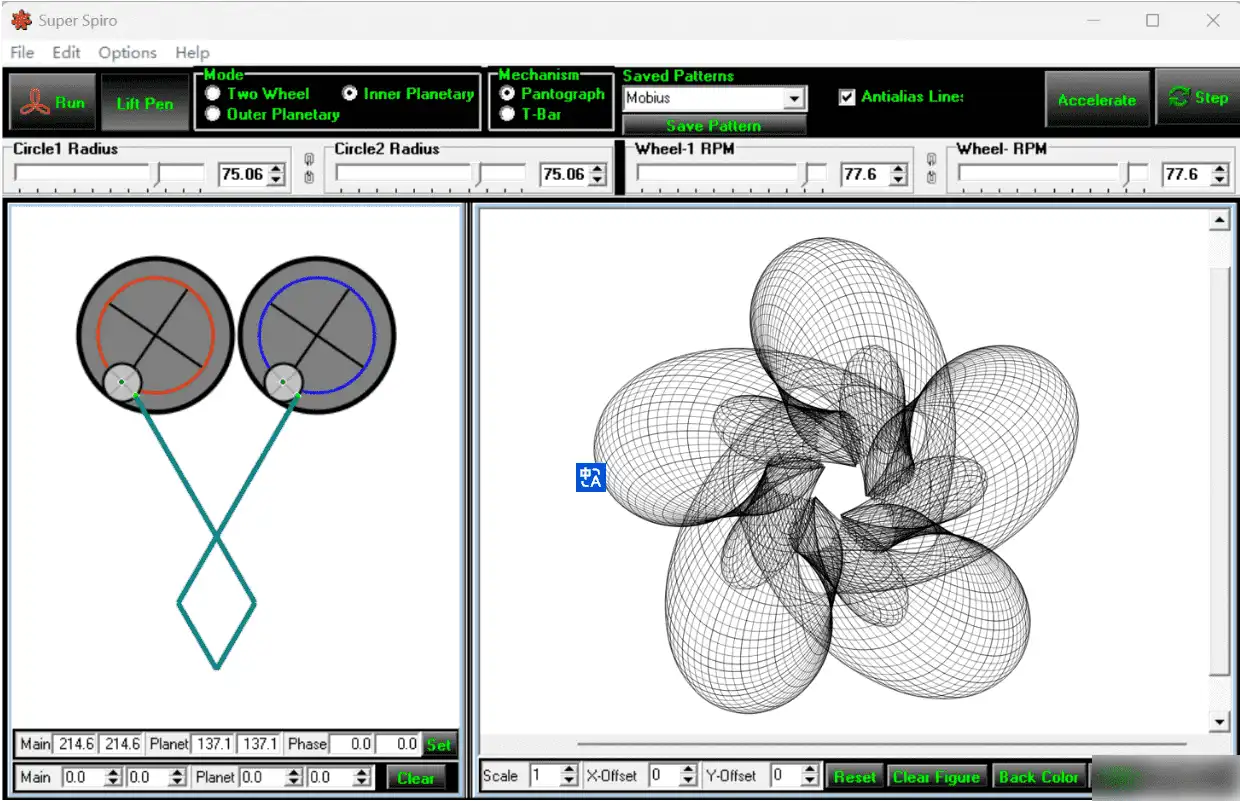Click the upper link icon between circle radii

(308, 160)
